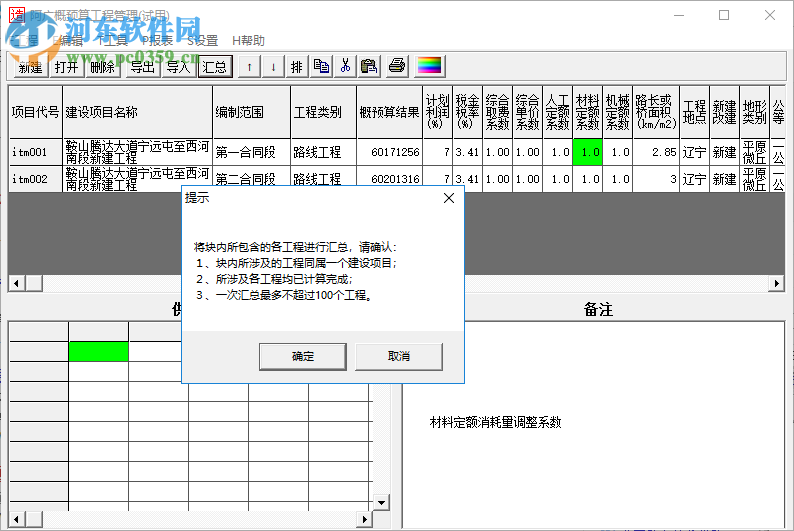Image resolution: width=794 pixels, height=531 pixels.
Task: Select 路线工程 cell in the itm001 row
Action: pyautogui.click(x=324, y=152)
